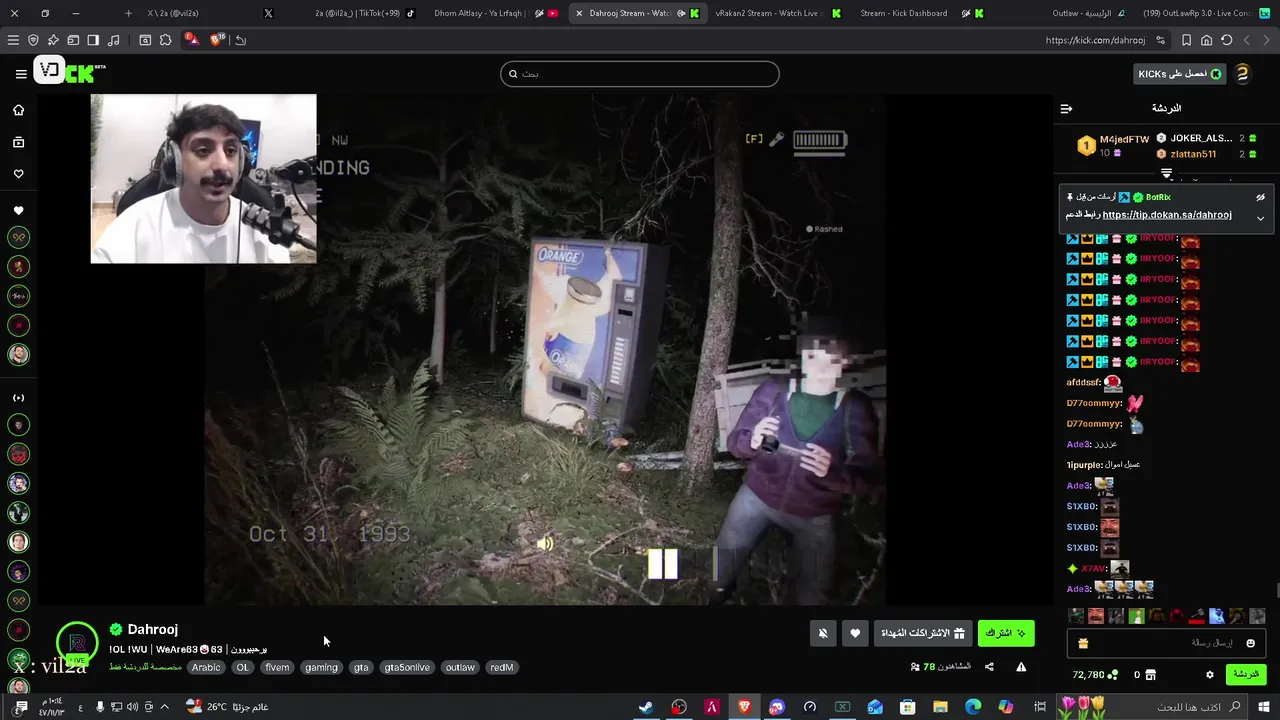Collapse the chat panel
This screenshot has height=720, width=1280.
point(1066,108)
